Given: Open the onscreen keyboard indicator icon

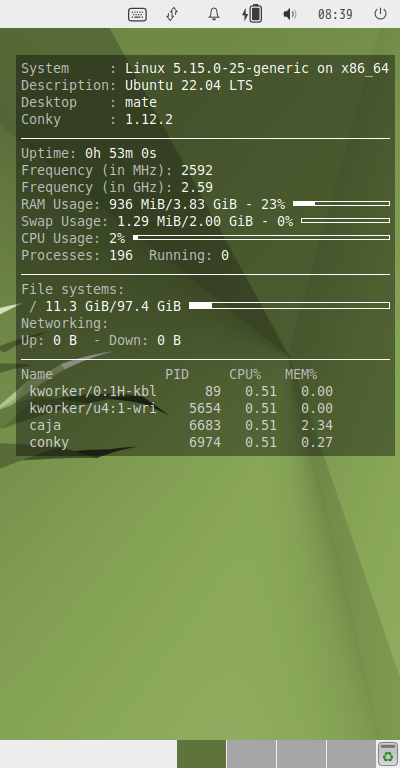Looking at the screenshot, I should point(137,14).
